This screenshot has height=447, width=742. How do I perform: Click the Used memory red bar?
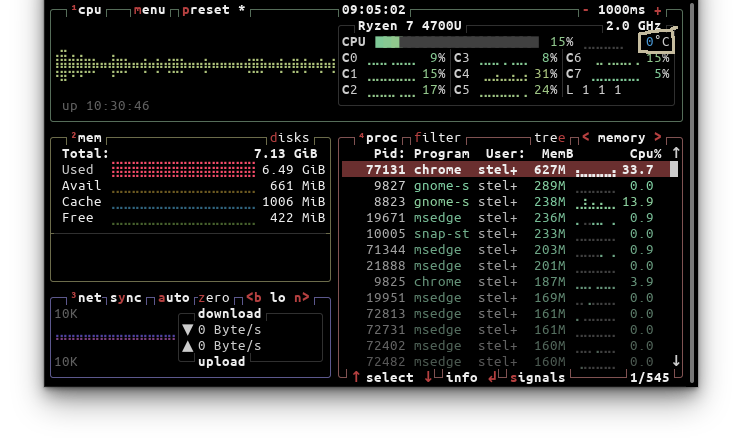tap(183, 169)
